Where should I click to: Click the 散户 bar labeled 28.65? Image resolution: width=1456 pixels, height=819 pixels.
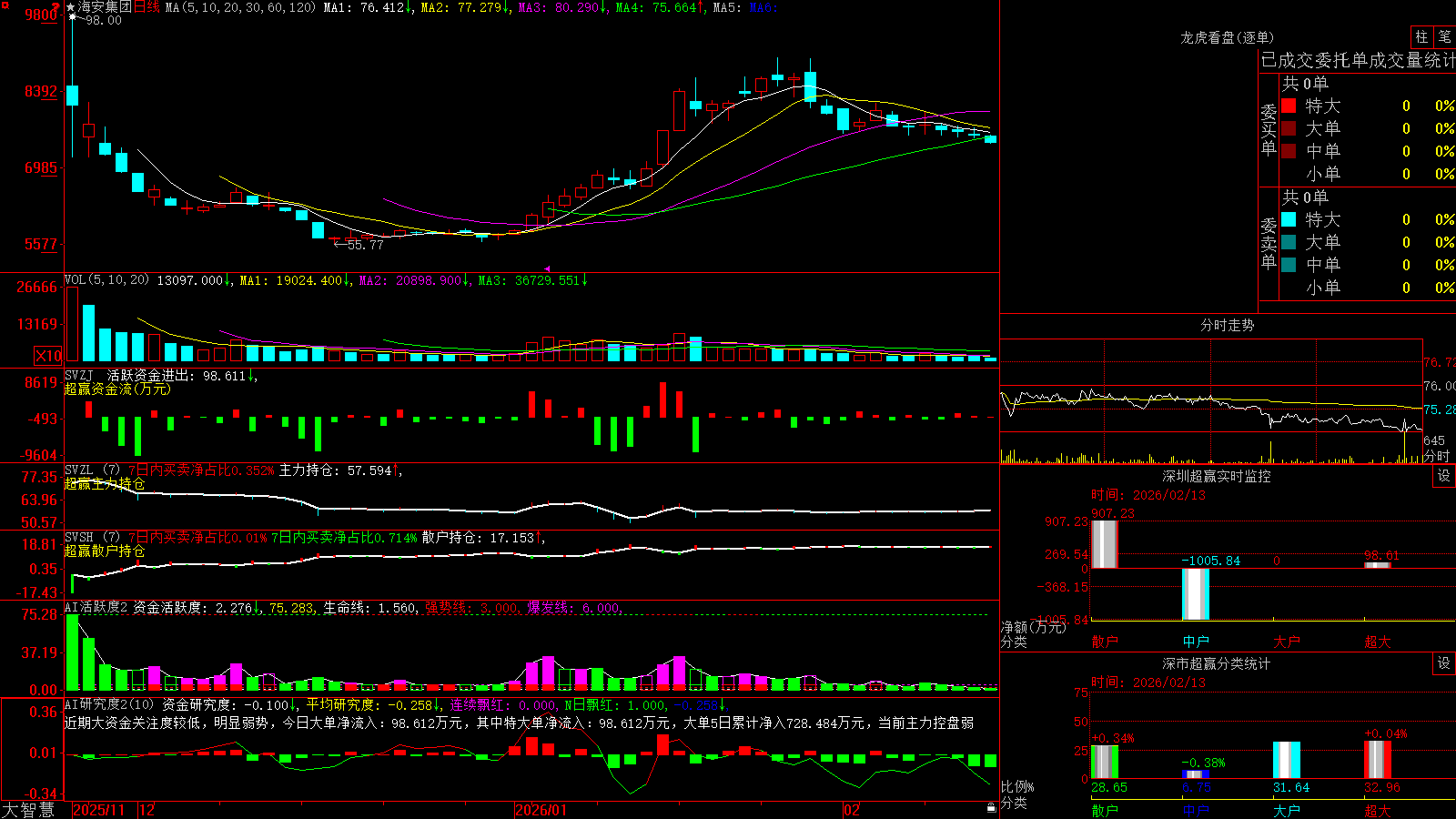tap(1104, 762)
